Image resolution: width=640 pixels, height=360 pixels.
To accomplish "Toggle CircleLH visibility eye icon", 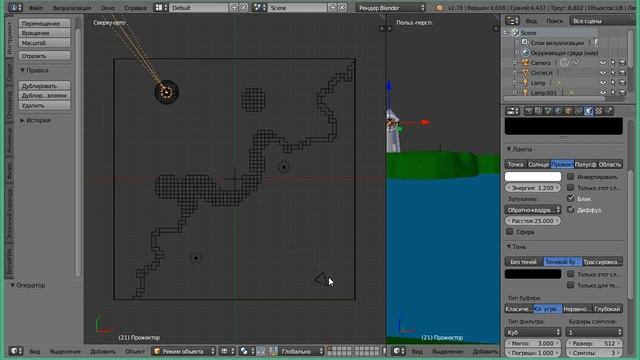I will [x=603, y=73].
